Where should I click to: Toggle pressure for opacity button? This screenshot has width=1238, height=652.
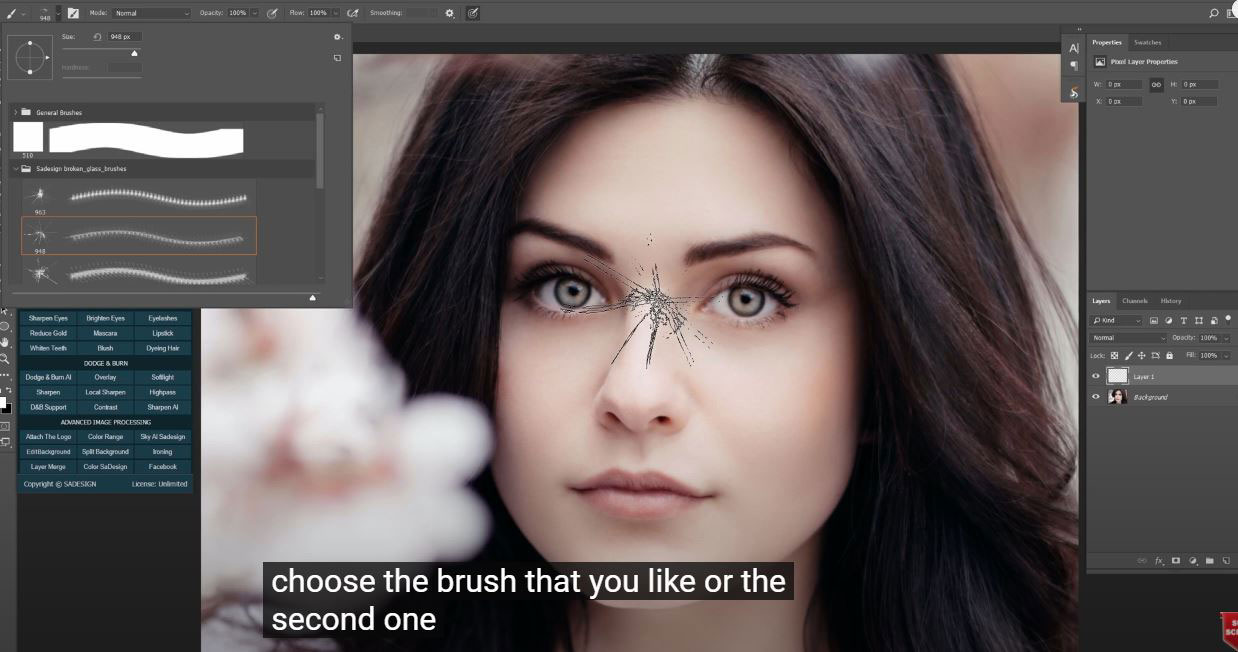pos(271,13)
